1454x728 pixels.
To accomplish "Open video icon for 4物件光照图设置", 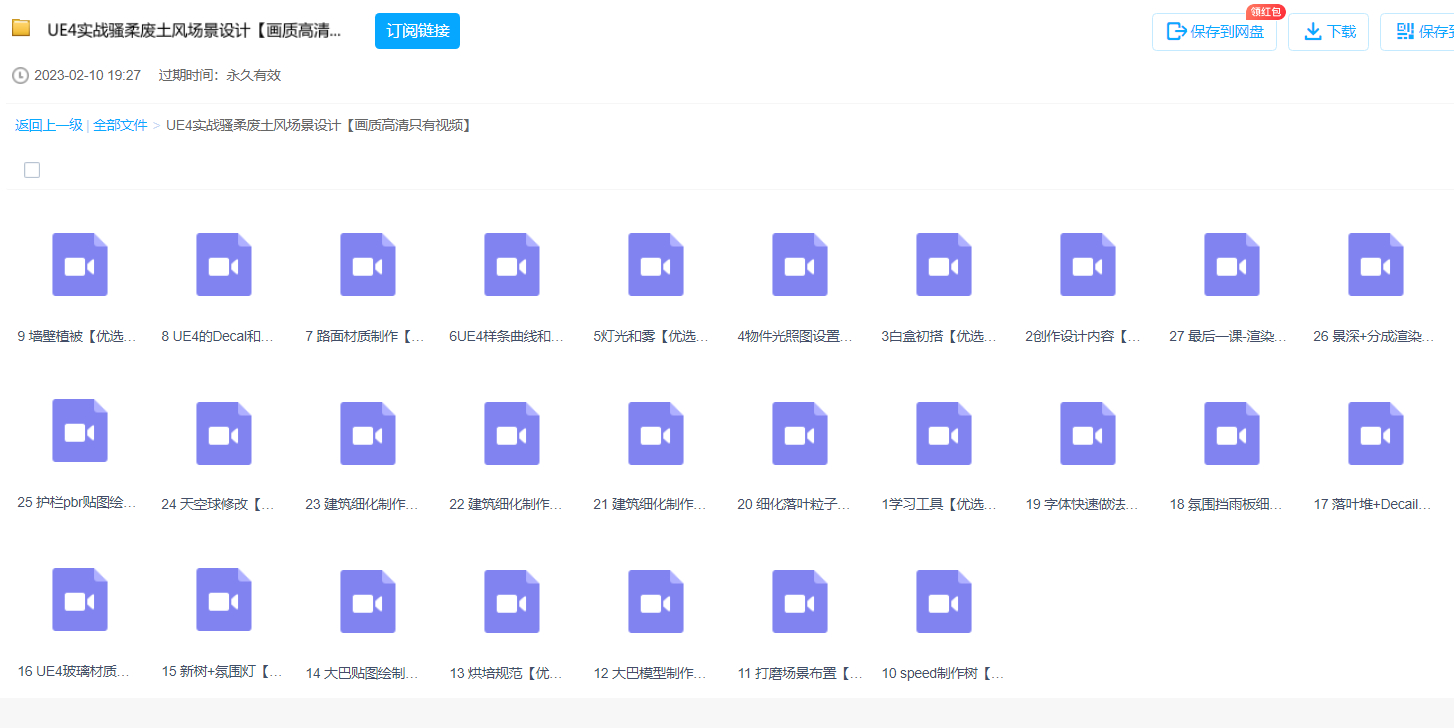I will [x=799, y=264].
